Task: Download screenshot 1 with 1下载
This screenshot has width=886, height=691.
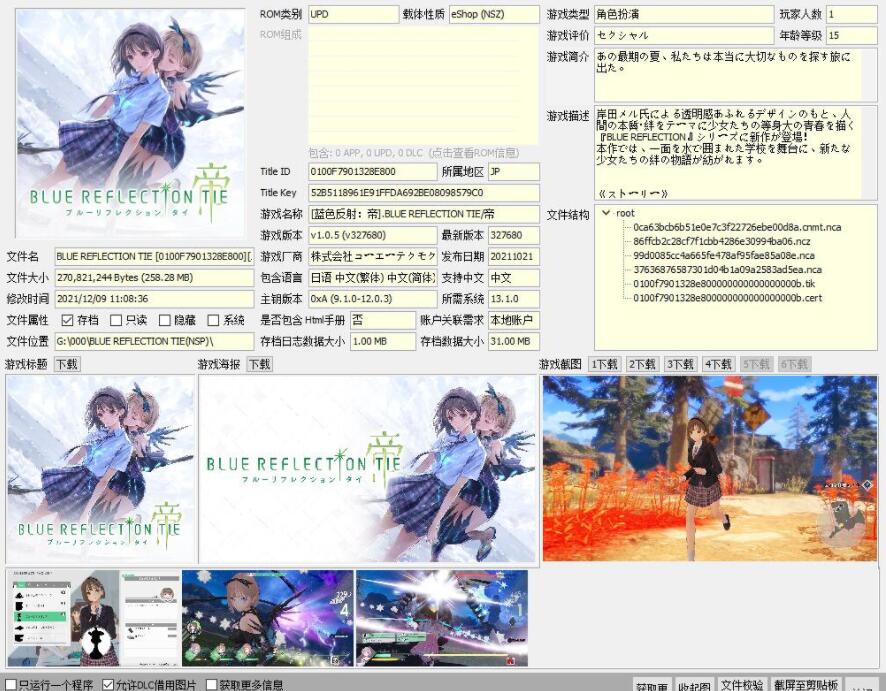Action: (x=604, y=364)
